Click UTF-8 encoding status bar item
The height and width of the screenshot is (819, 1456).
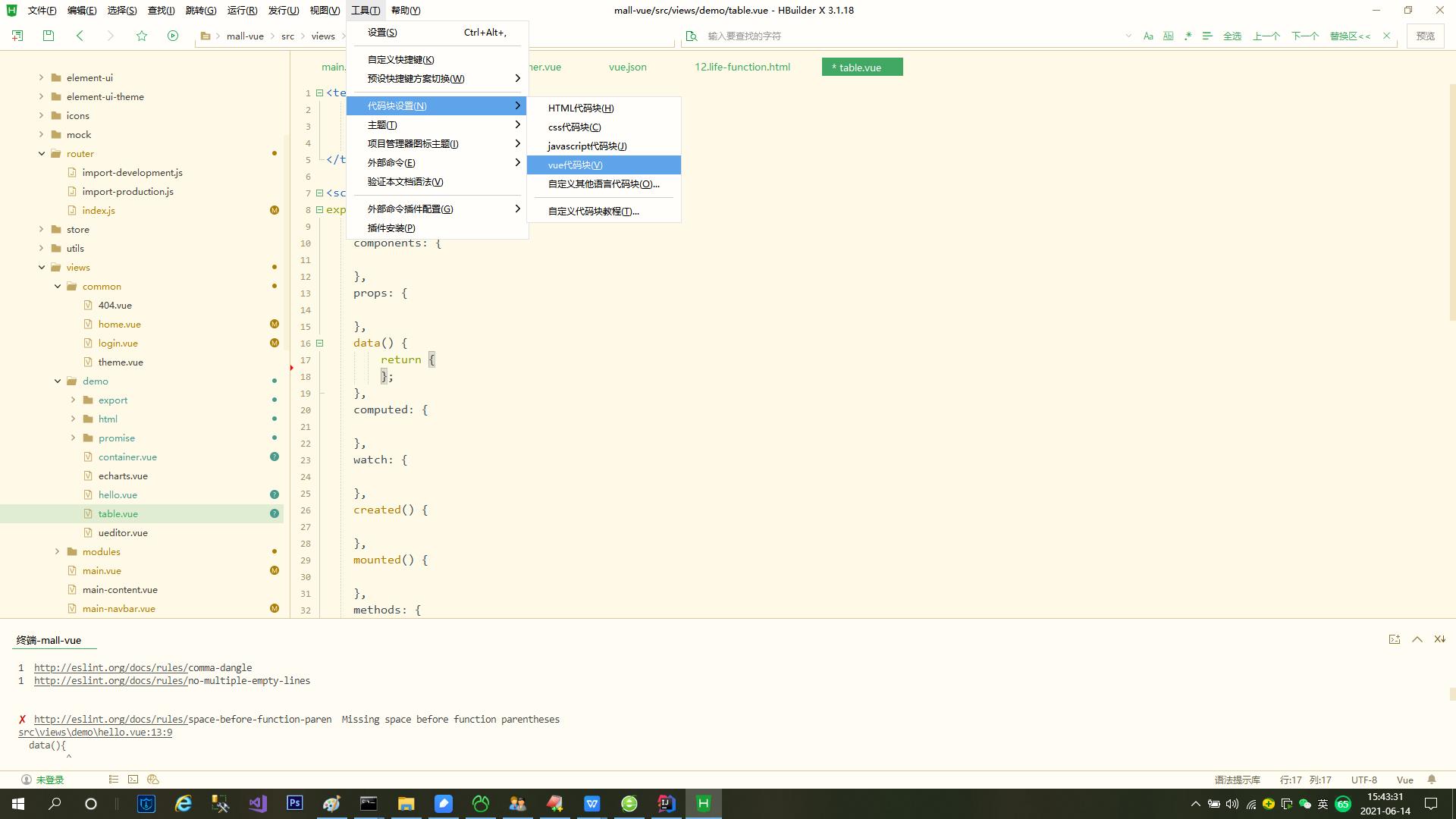pyautogui.click(x=1363, y=779)
